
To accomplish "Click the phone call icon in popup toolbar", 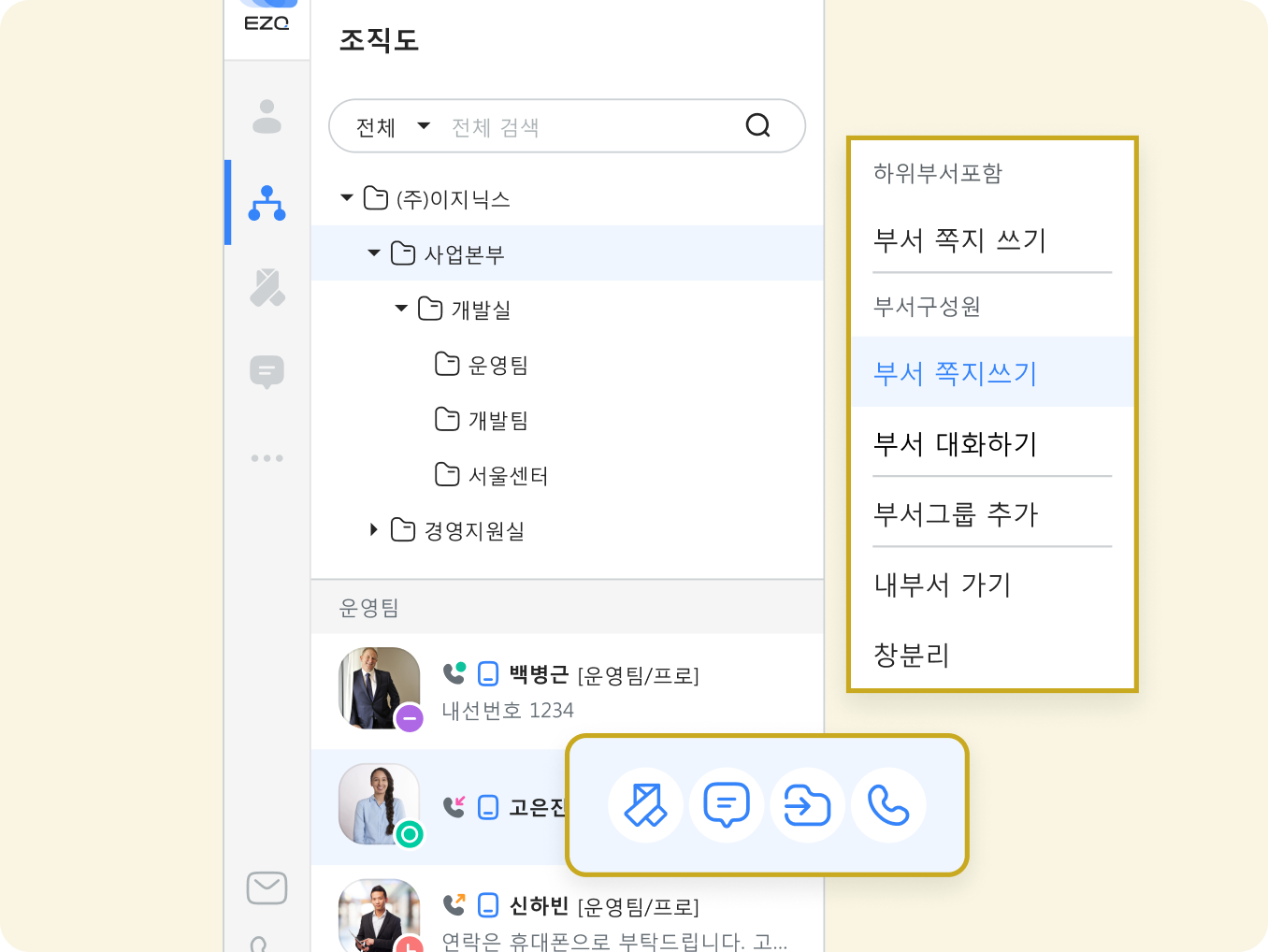I will 888,805.
